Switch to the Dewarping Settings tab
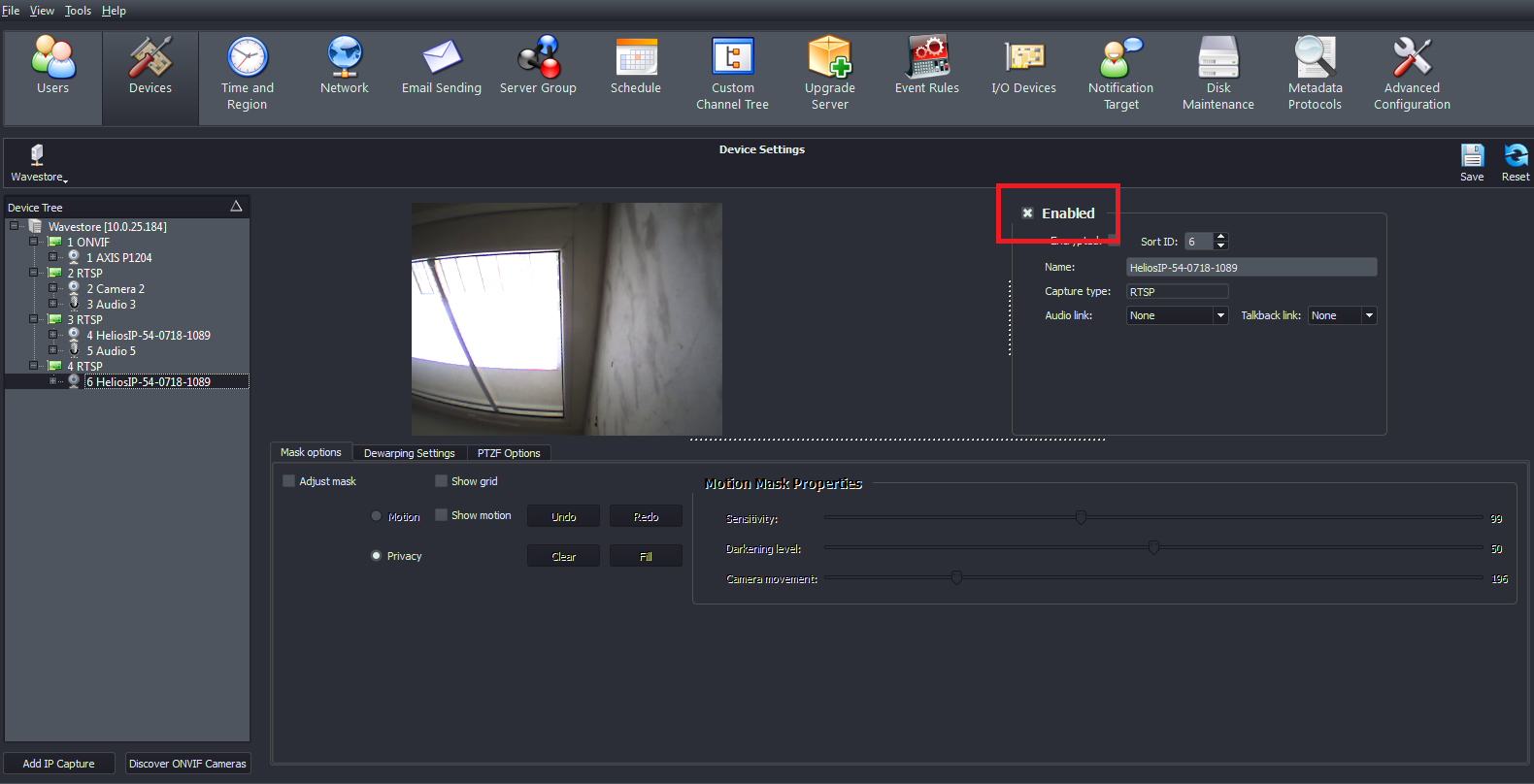1534x784 pixels. point(409,453)
